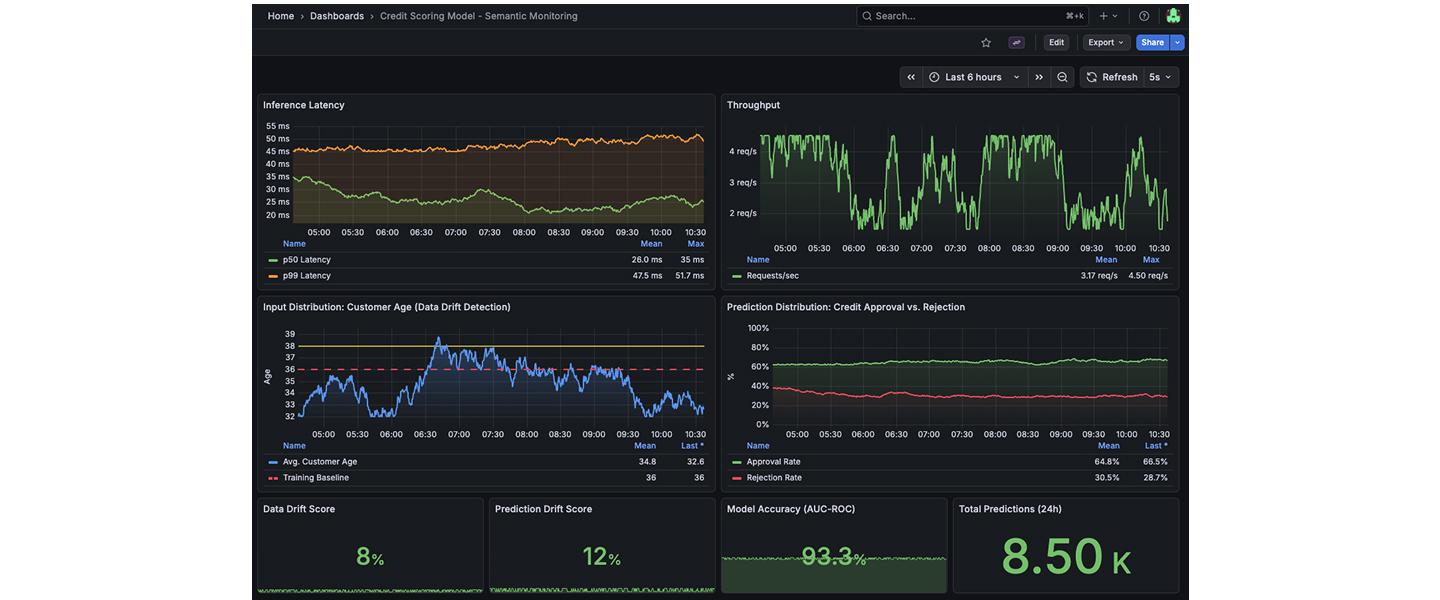Click the Avg. Customer Age blue legend swatch

[x=273, y=462]
